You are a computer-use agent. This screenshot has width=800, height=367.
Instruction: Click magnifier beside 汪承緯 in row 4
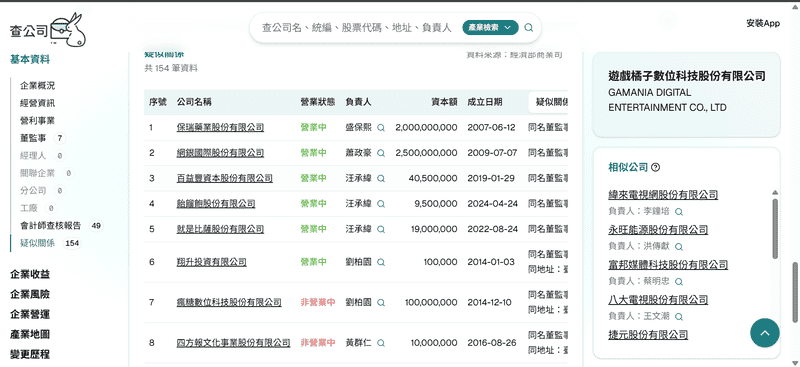pyautogui.click(x=381, y=204)
